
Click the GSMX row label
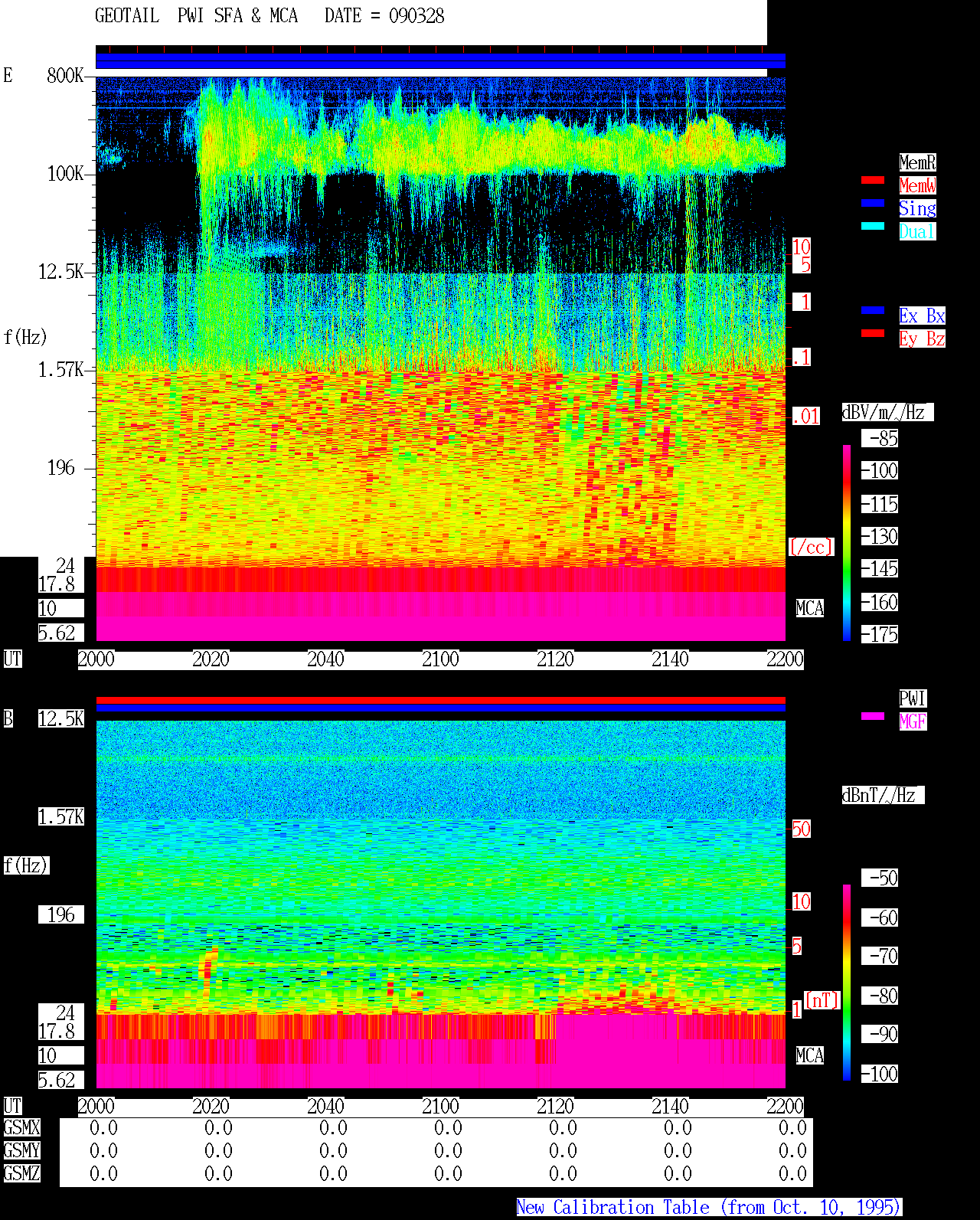21,1128
